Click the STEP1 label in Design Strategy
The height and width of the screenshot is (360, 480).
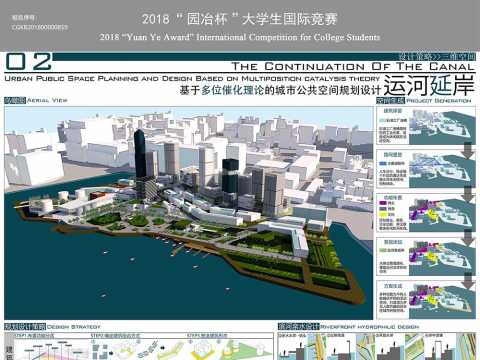[x=35, y=336]
